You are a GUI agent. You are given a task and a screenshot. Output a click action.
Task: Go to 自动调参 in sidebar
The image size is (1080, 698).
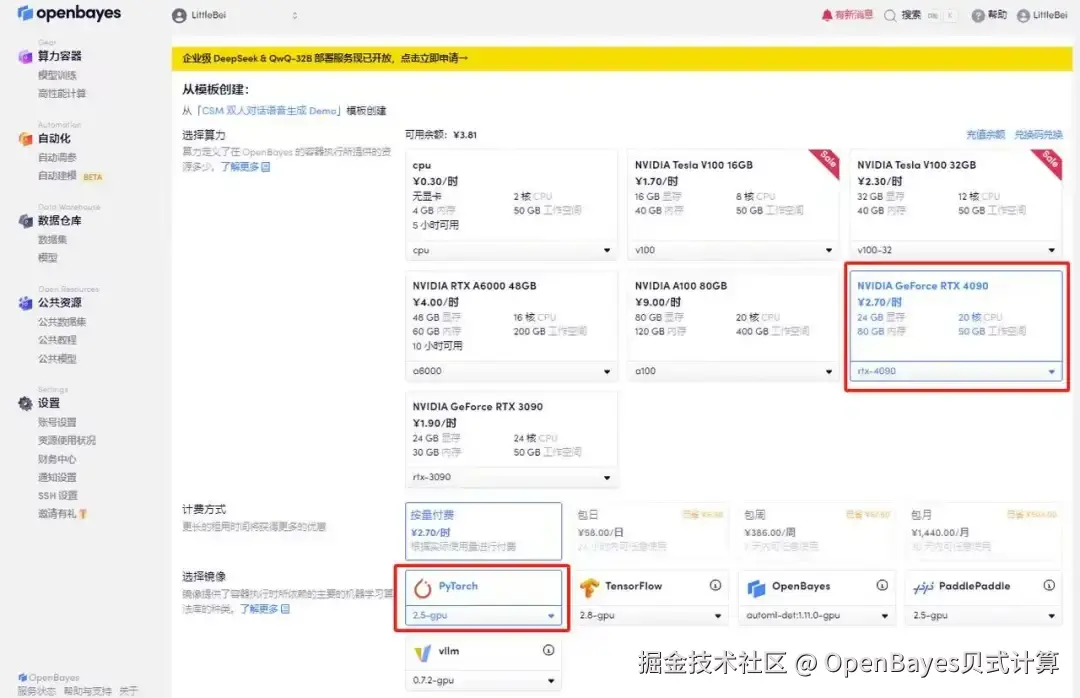(57, 158)
